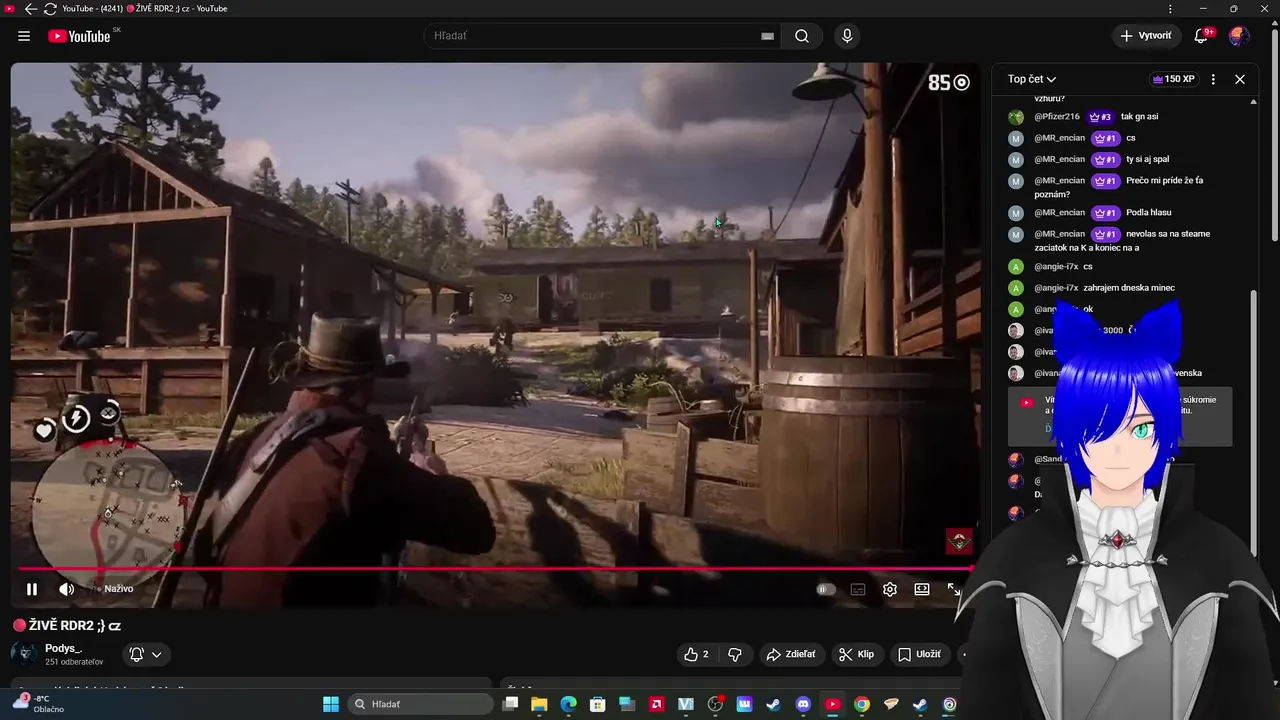Click chat message 'tak gn asi'
This screenshot has height=720, width=1280.
(1139, 117)
